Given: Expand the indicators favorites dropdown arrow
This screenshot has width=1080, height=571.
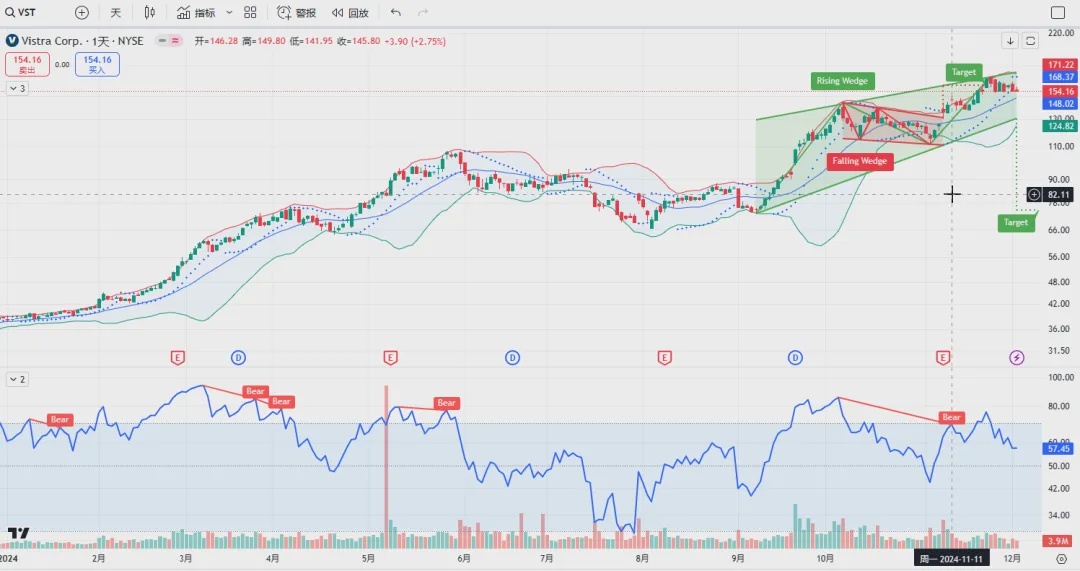Looking at the screenshot, I should pos(229,13).
